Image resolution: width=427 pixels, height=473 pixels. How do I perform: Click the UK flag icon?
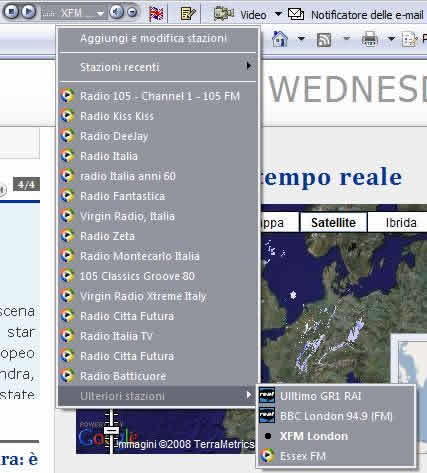(156, 14)
